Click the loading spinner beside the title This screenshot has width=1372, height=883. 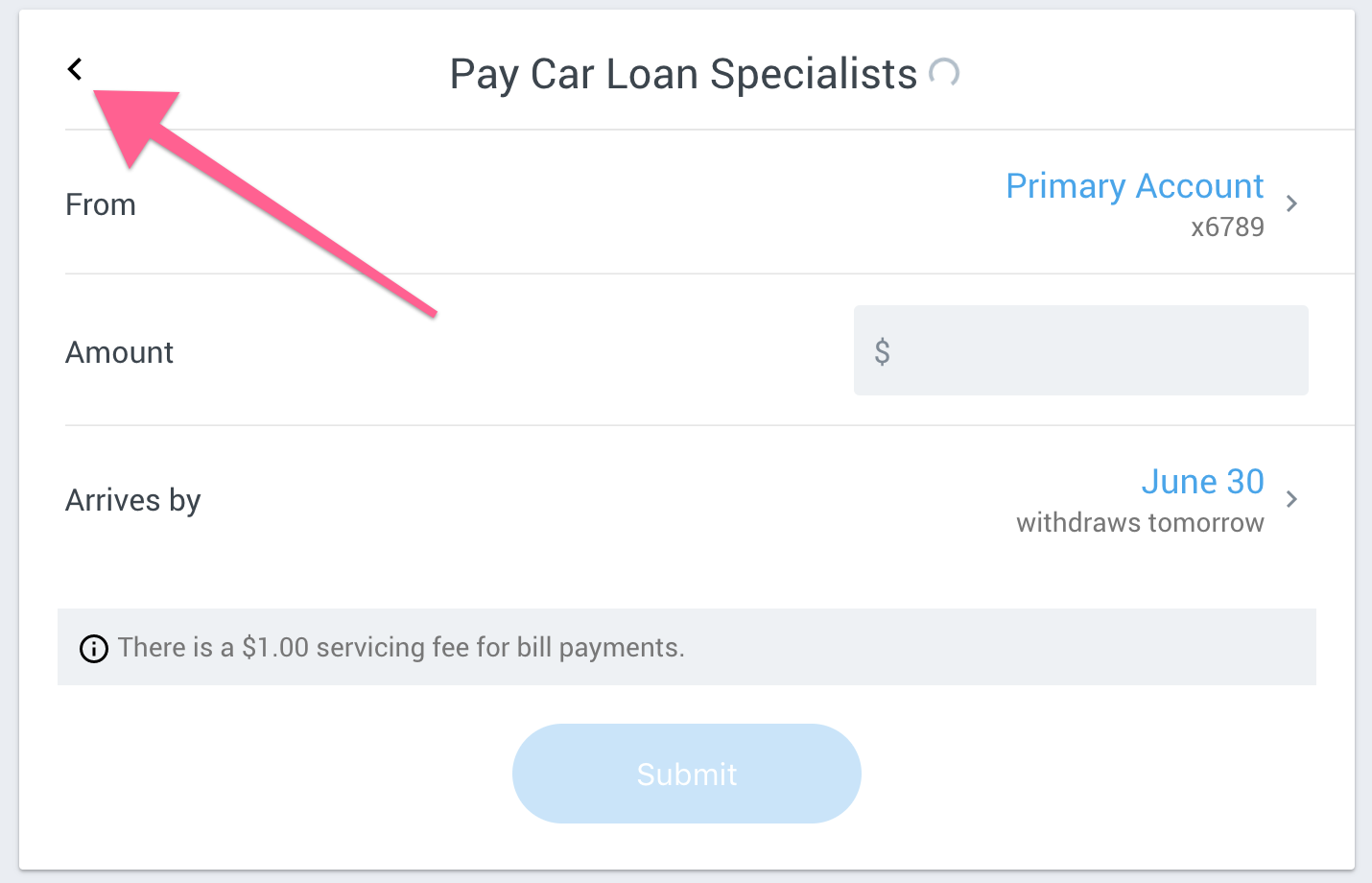(x=944, y=73)
